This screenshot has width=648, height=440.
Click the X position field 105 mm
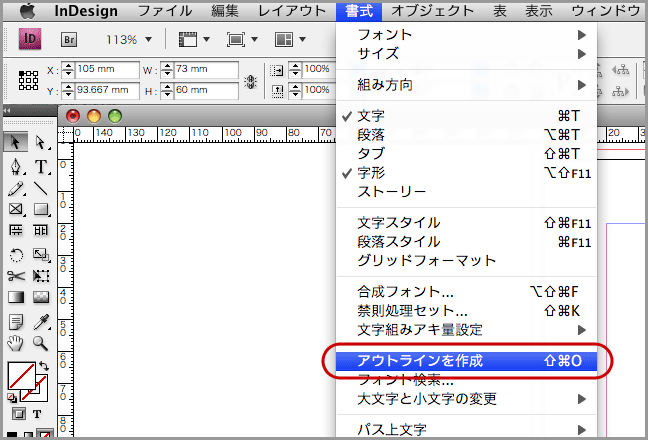pyautogui.click(x=107, y=69)
